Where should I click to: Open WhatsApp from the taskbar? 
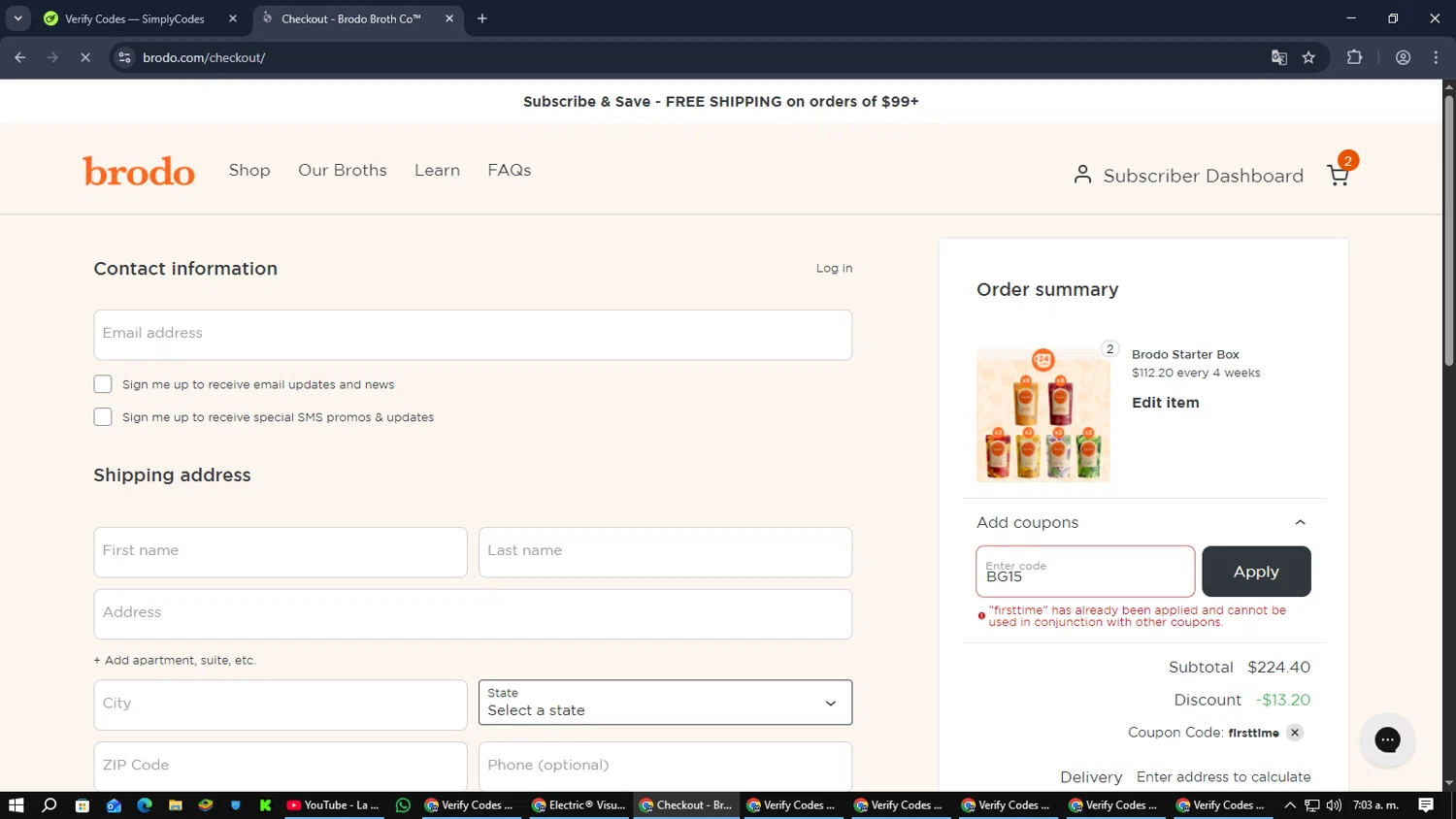403,805
